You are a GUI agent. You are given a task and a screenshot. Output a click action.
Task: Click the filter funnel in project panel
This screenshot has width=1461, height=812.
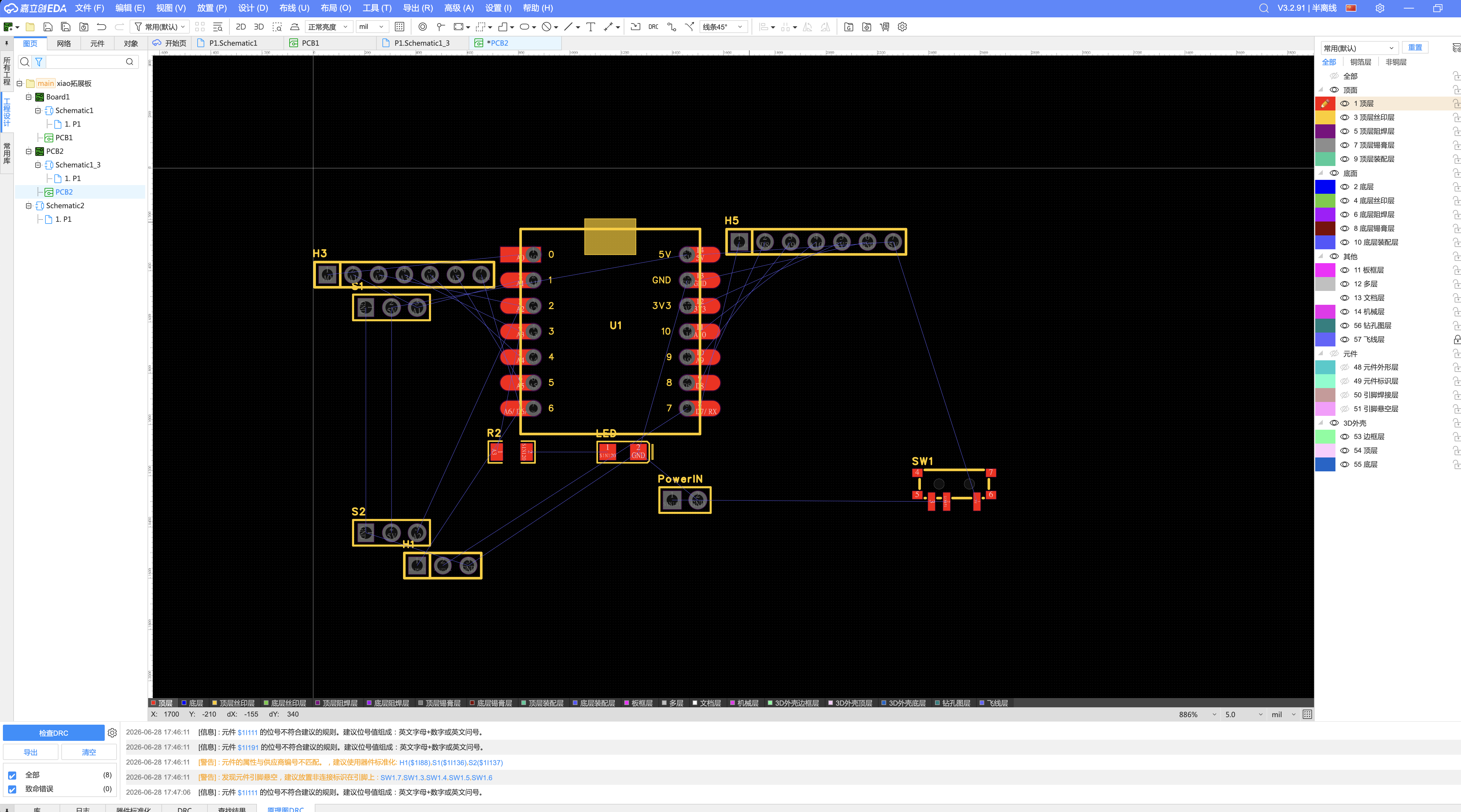38,62
